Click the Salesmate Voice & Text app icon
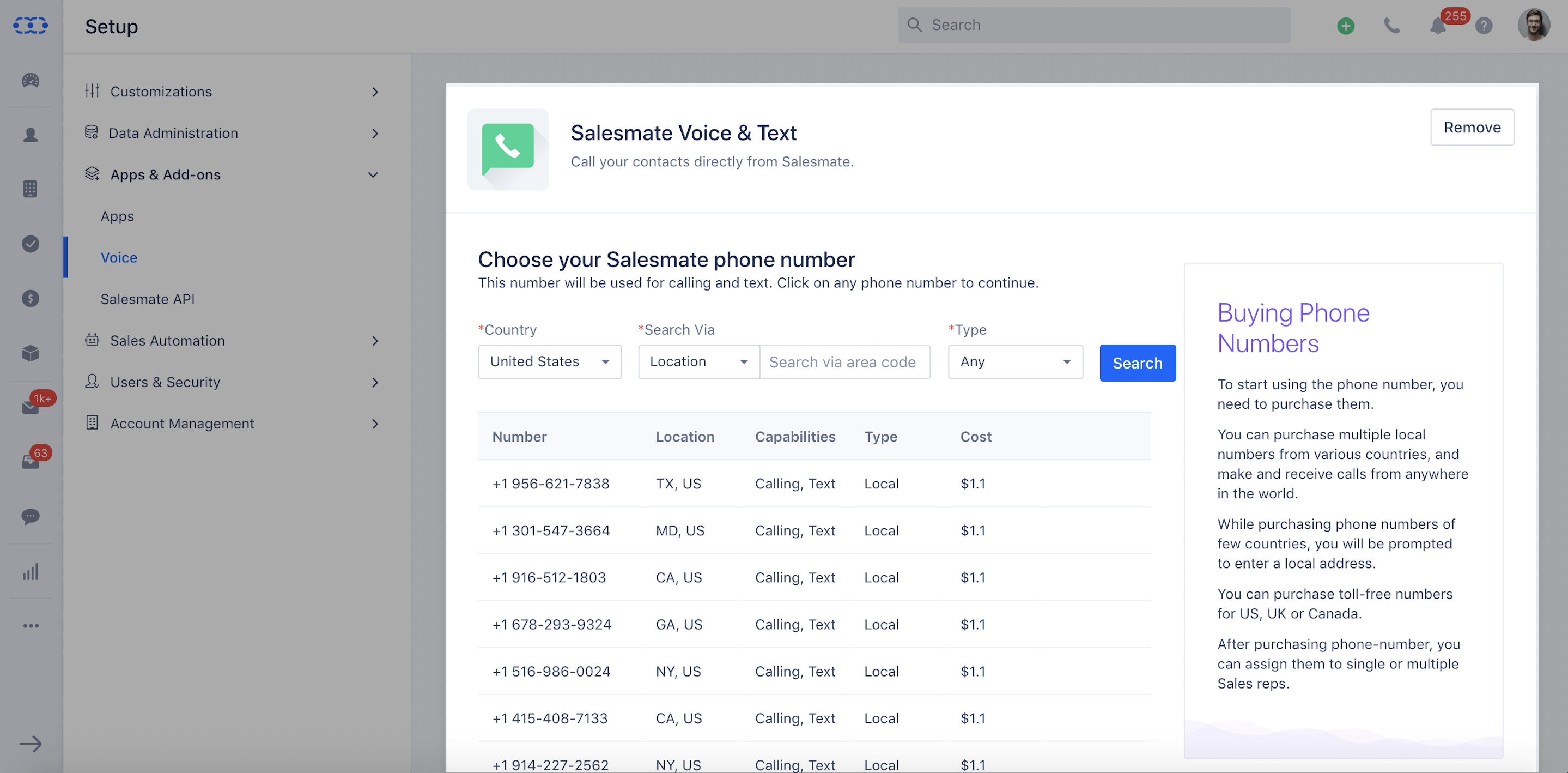The image size is (1568, 773). pos(508,149)
